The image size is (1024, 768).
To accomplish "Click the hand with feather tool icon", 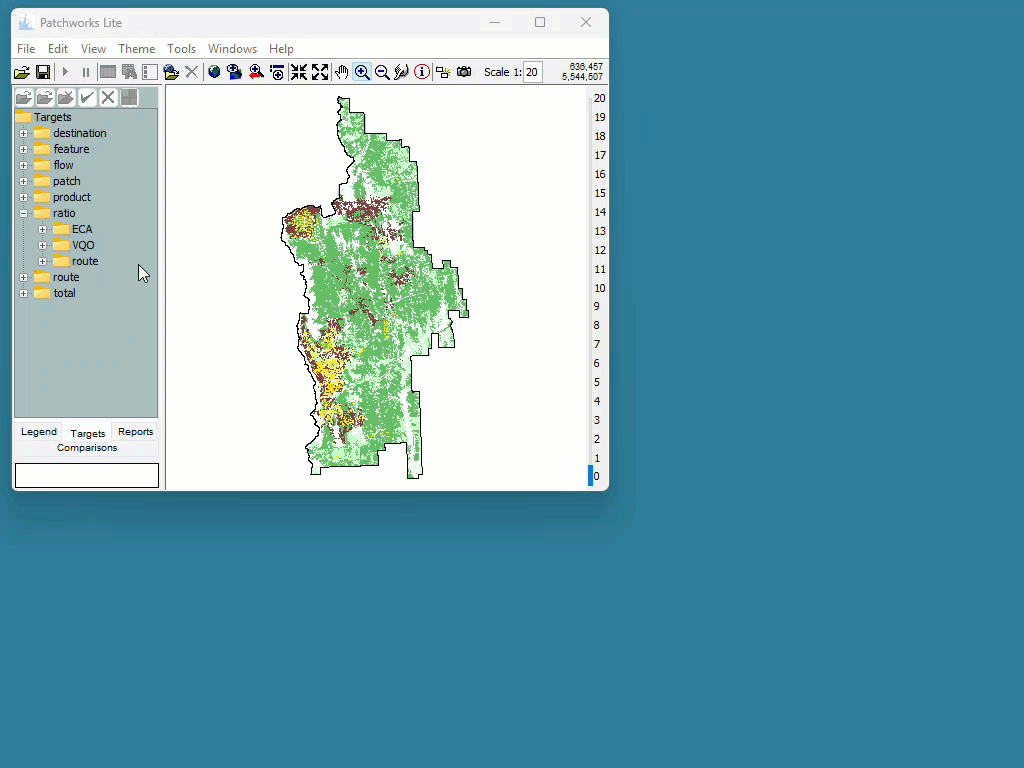I will (x=402, y=72).
